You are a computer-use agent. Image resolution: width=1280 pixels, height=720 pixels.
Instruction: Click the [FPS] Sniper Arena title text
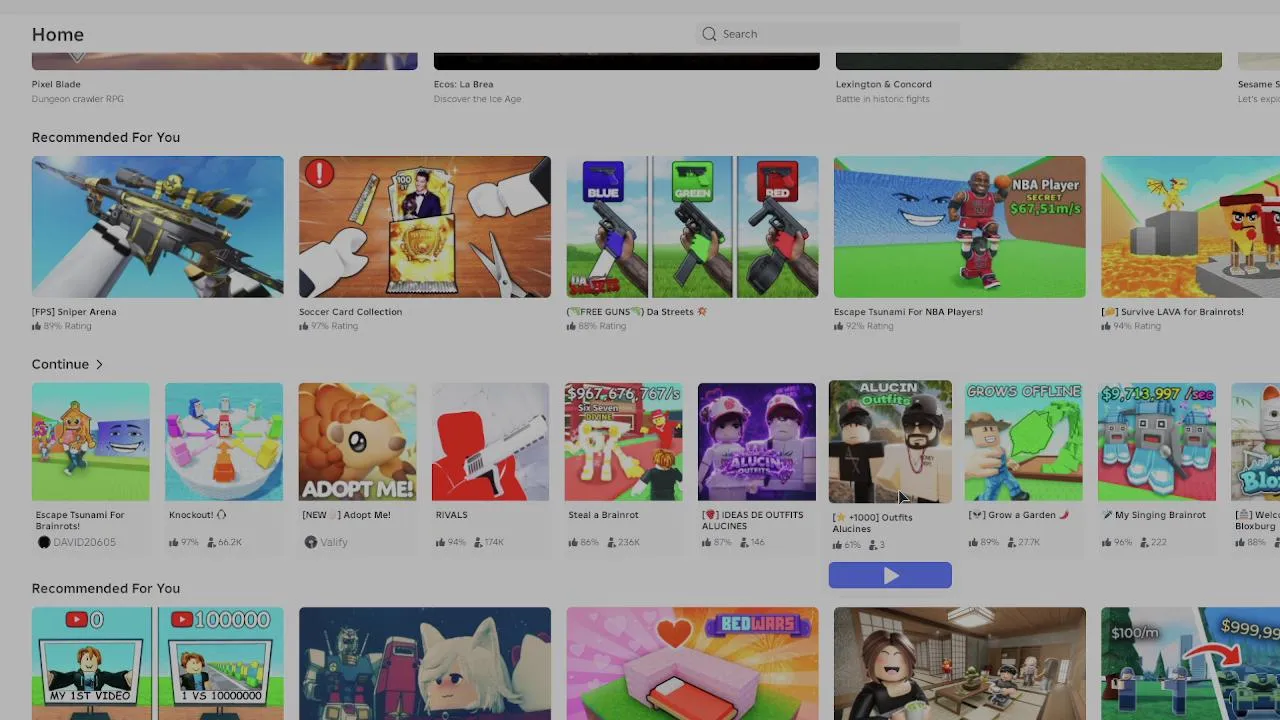74,312
